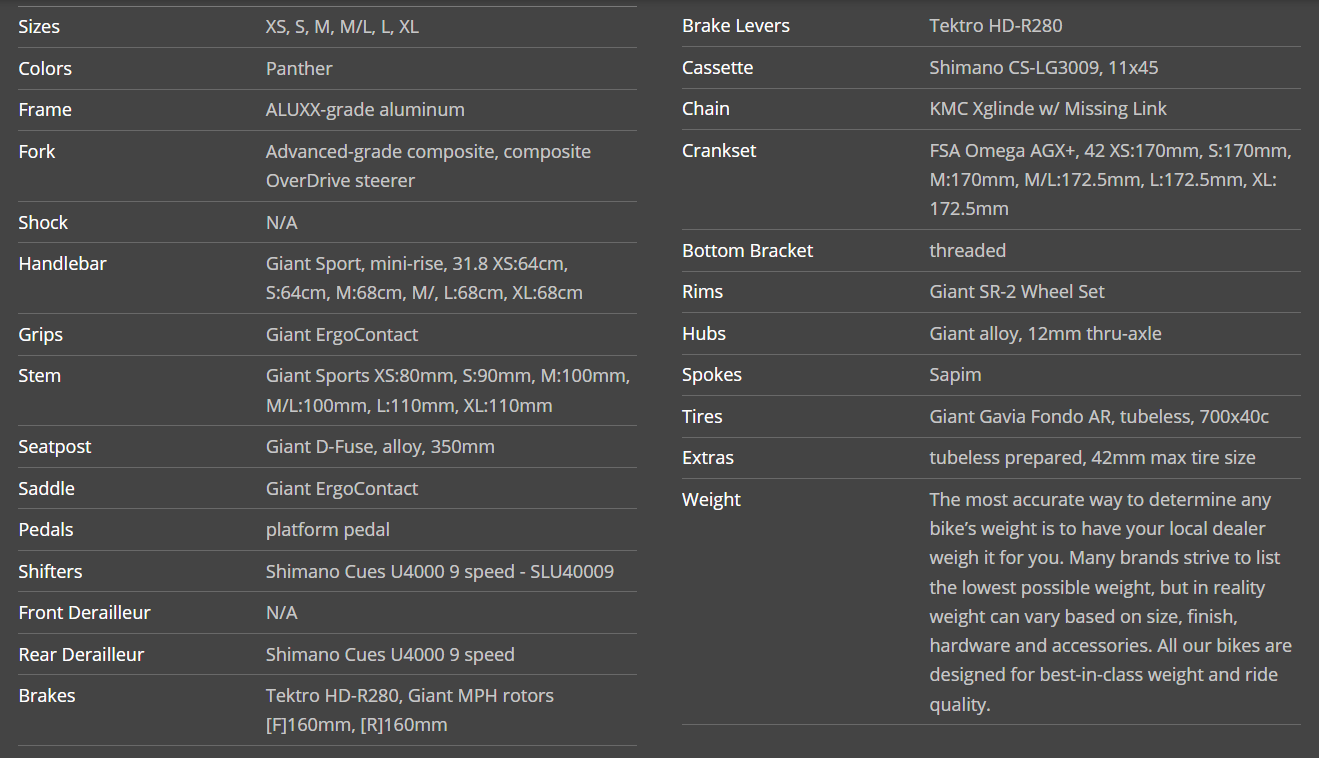Click the Crankset specification label
The width and height of the screenshot is (1319, 758).
719,151
